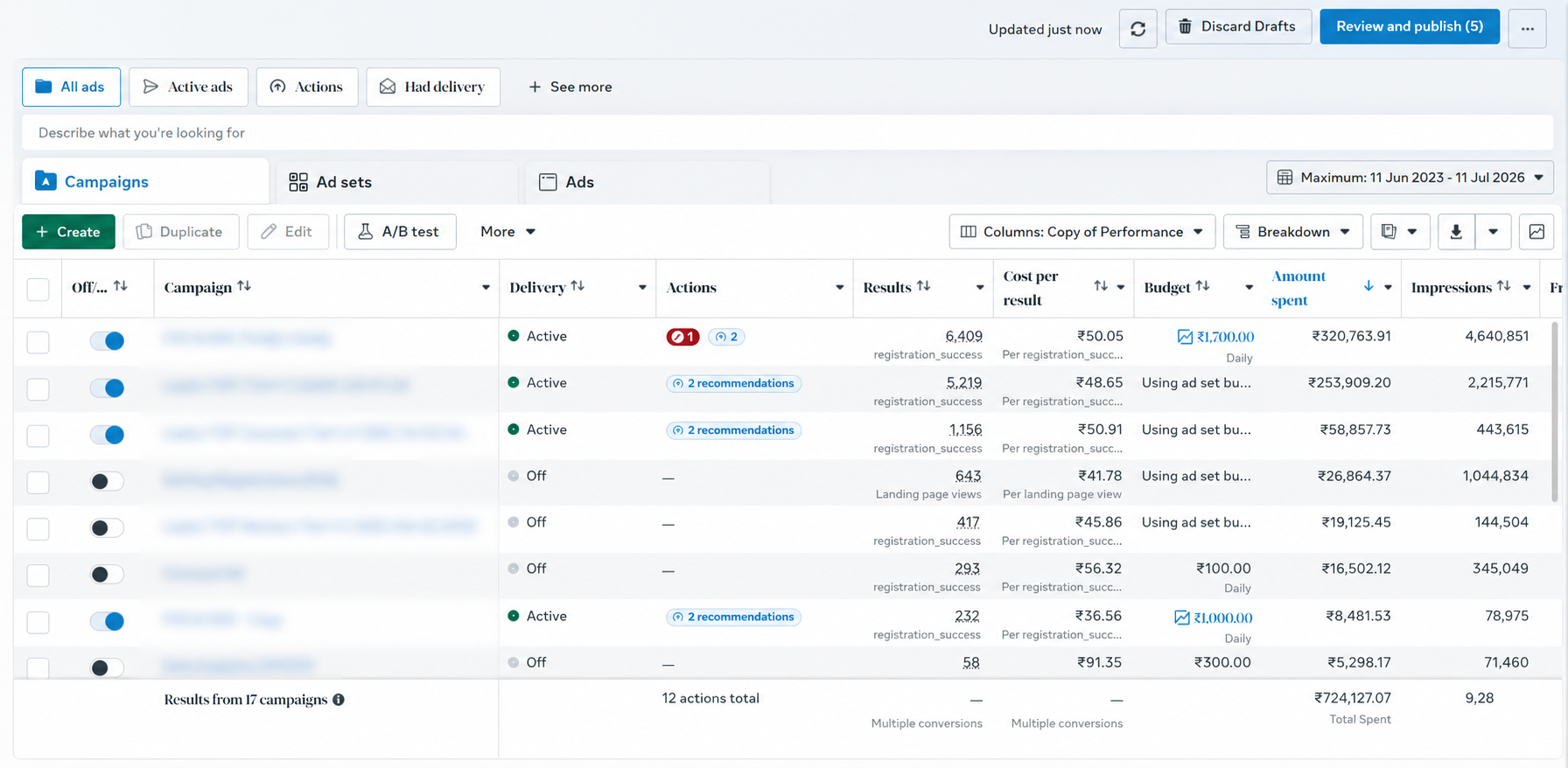This screenshot has height=768, width=1568.
Task: Click the budget chart icon beside ₹1,000.00
Action: [x=1181, y=618]
